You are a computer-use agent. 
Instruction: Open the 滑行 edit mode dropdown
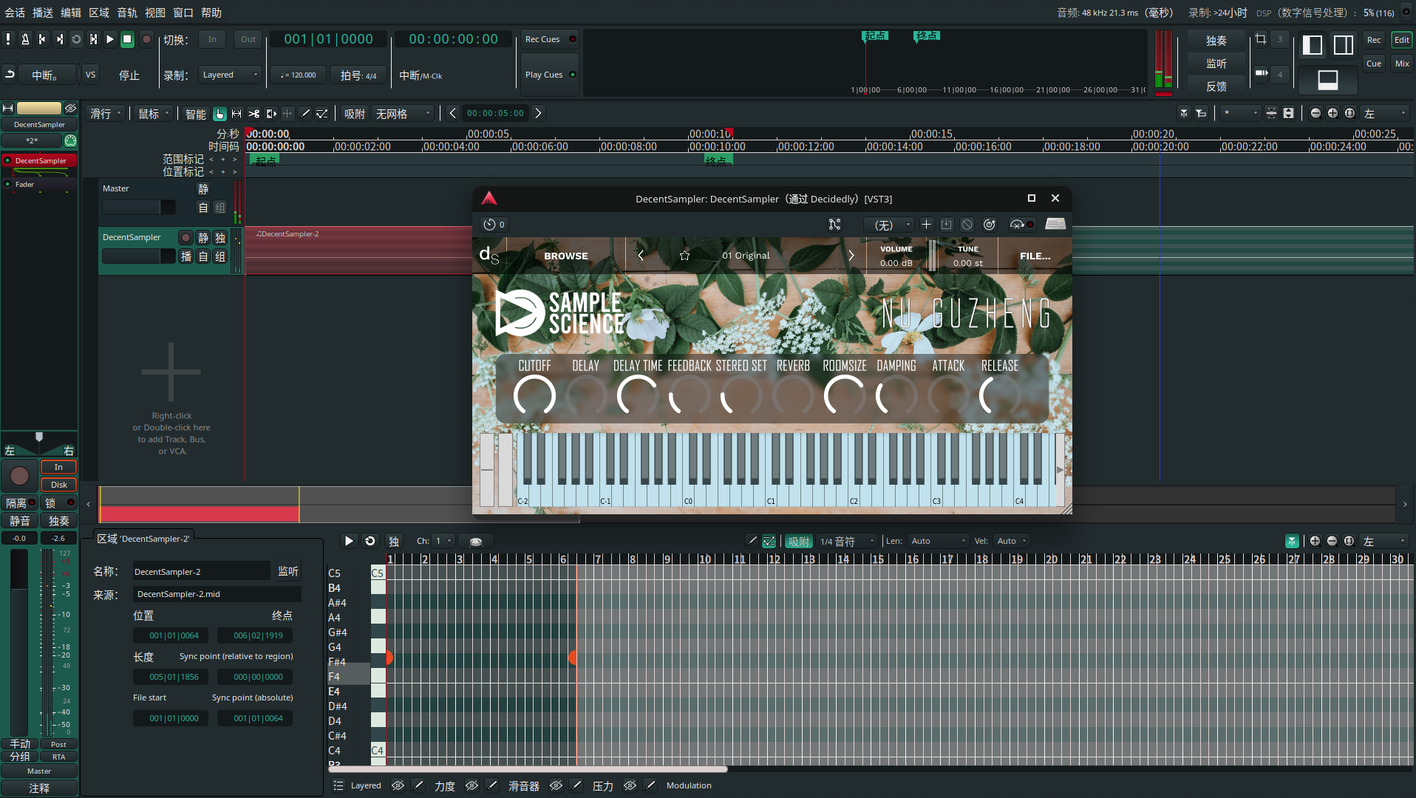point(105,114)
